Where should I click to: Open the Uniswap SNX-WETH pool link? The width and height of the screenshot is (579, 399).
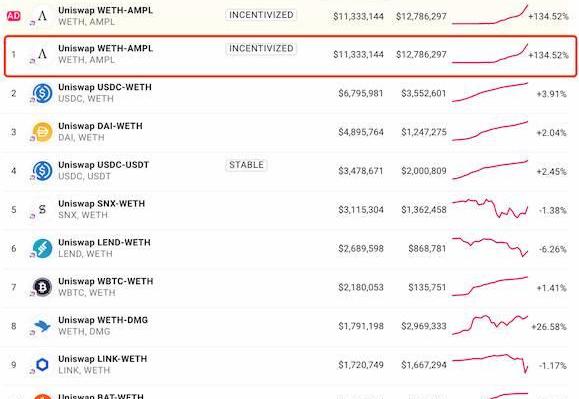102,203
